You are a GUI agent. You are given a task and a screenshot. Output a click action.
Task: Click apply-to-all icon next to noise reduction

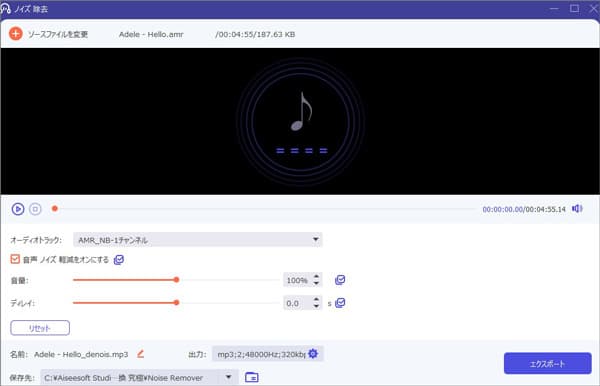(119, 260)
